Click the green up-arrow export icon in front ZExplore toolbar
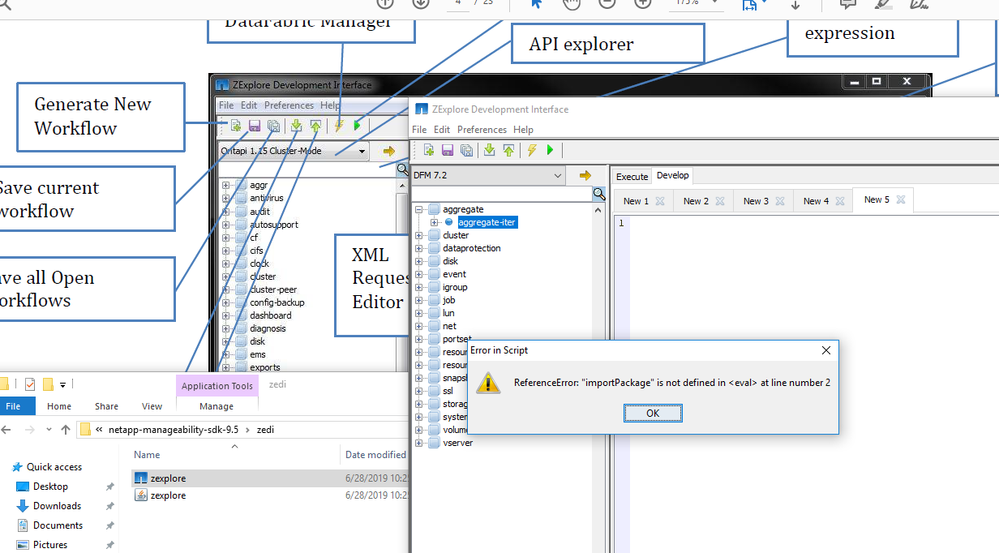This screenshot has width=999, height=553. (x=508, y=150)
